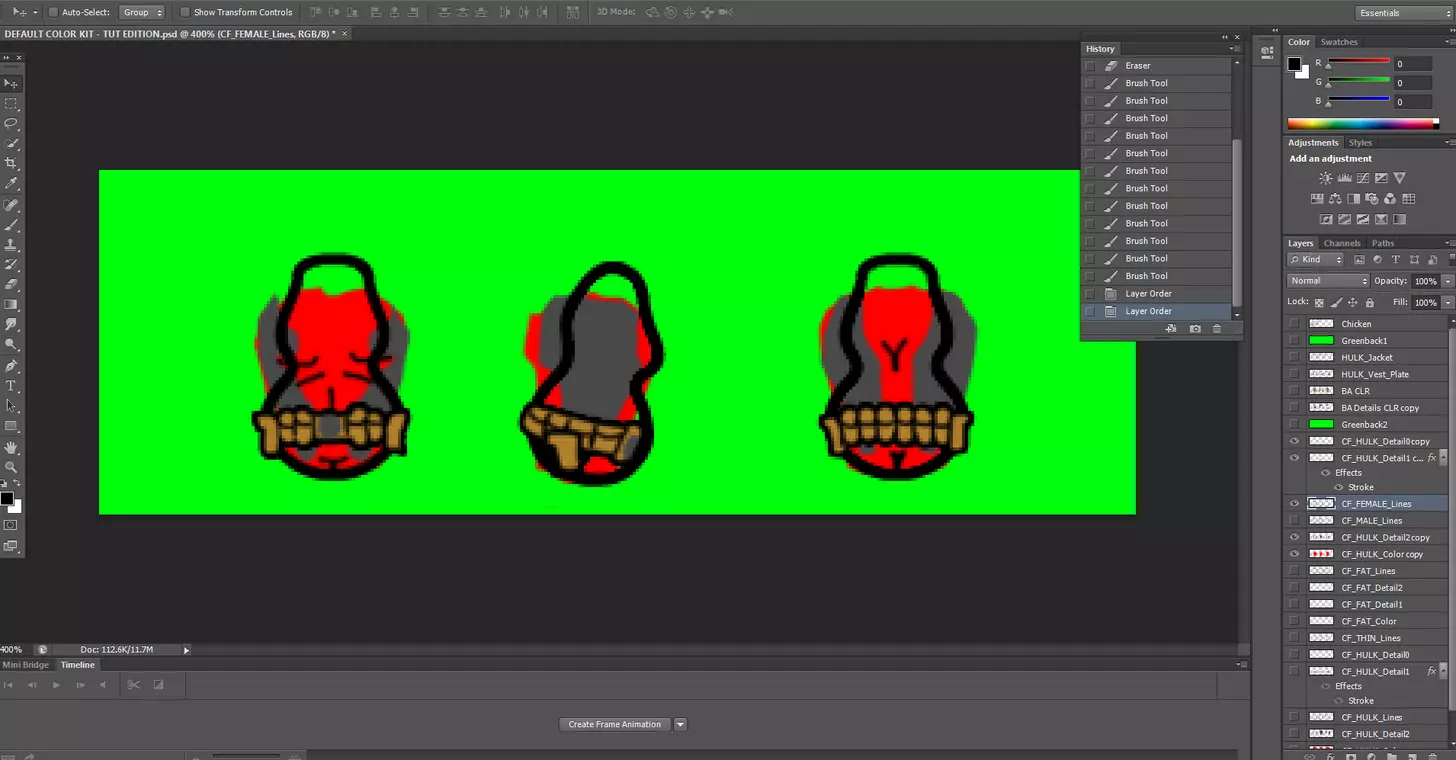The height and width of the screenshot is (760, 1456).
Task: Click the red R channel slider
Action: [1358, 64]
